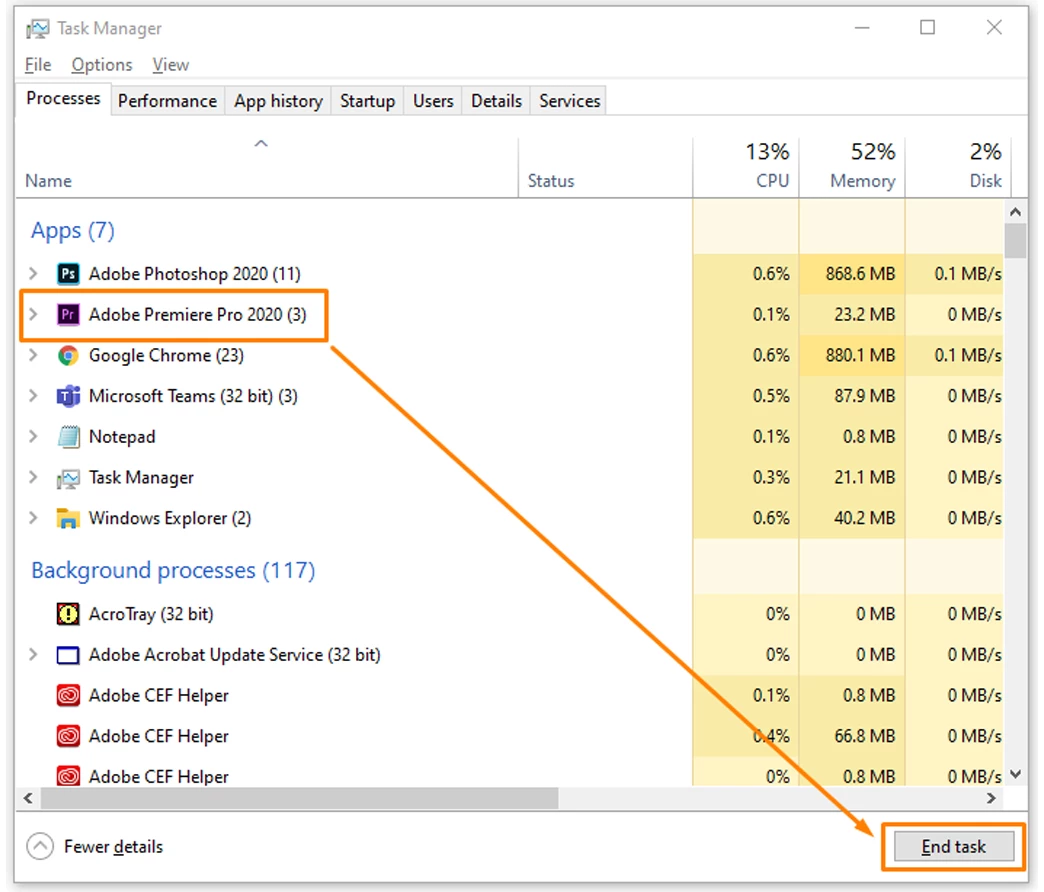Select the Adobe Premiere Pro 2020 (3) row

pyautogui.click(x=511, y=314)
